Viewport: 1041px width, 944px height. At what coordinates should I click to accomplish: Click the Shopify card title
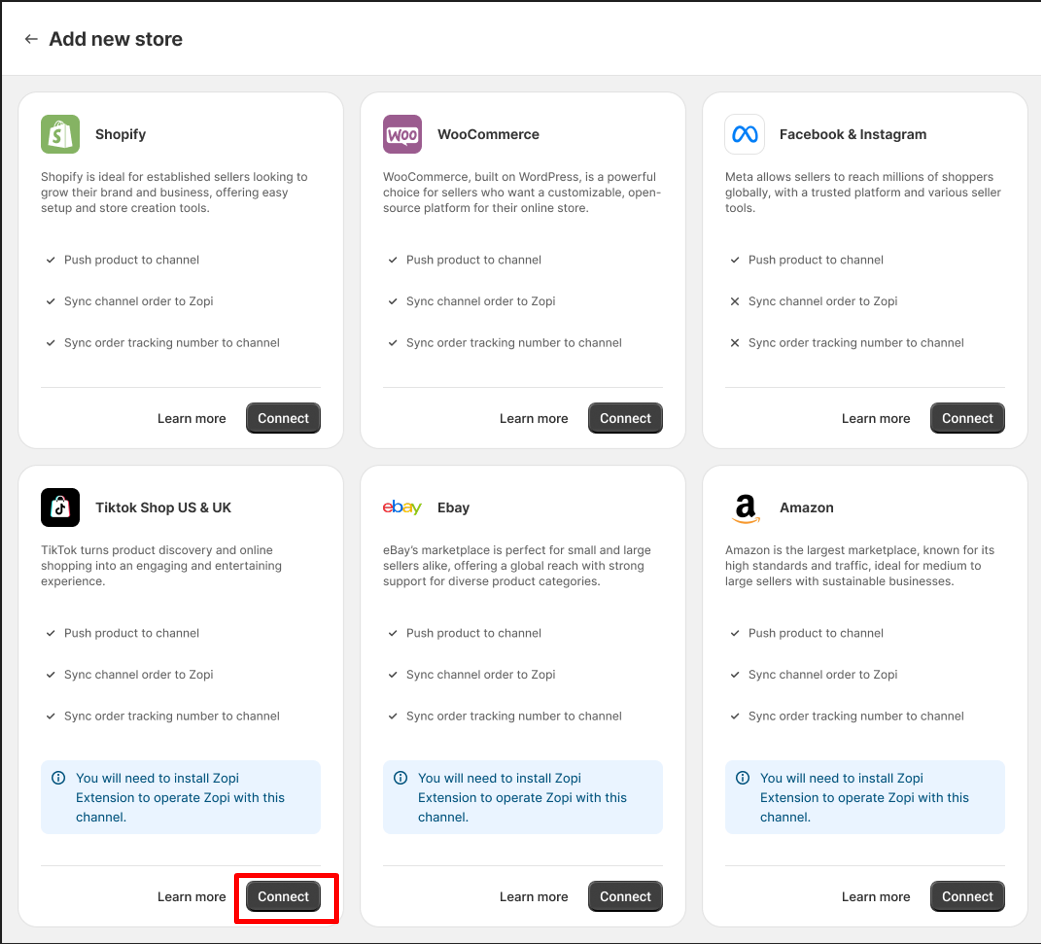point(120,134)
